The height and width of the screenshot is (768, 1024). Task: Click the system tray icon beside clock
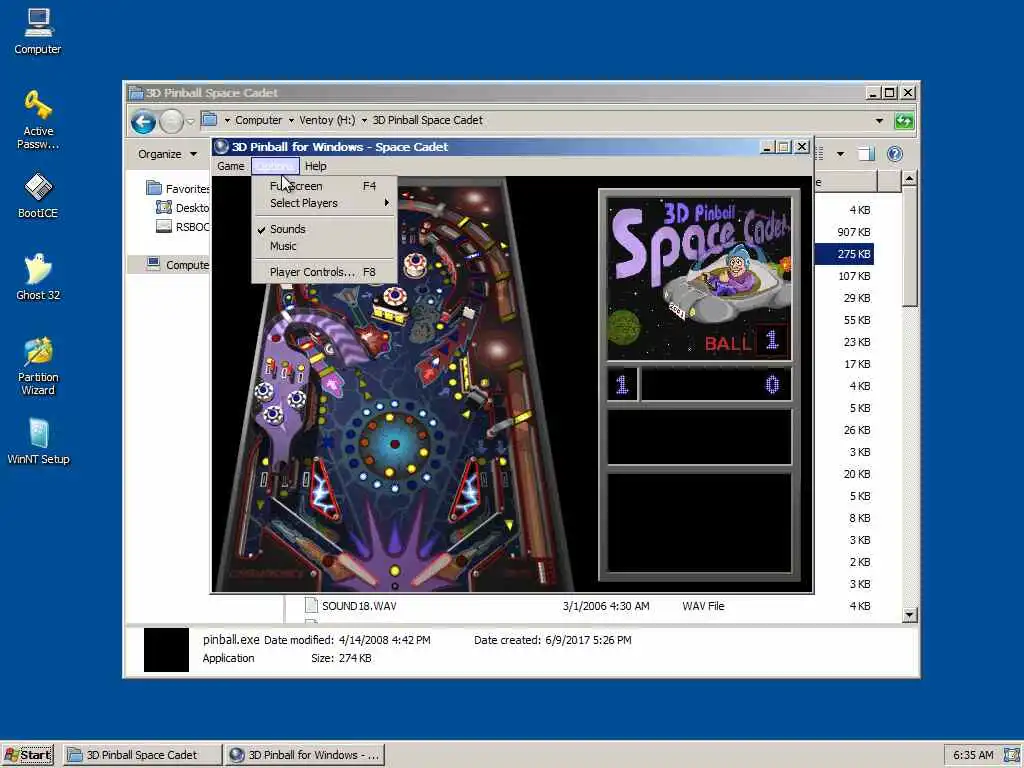(x=1012, y=755)
